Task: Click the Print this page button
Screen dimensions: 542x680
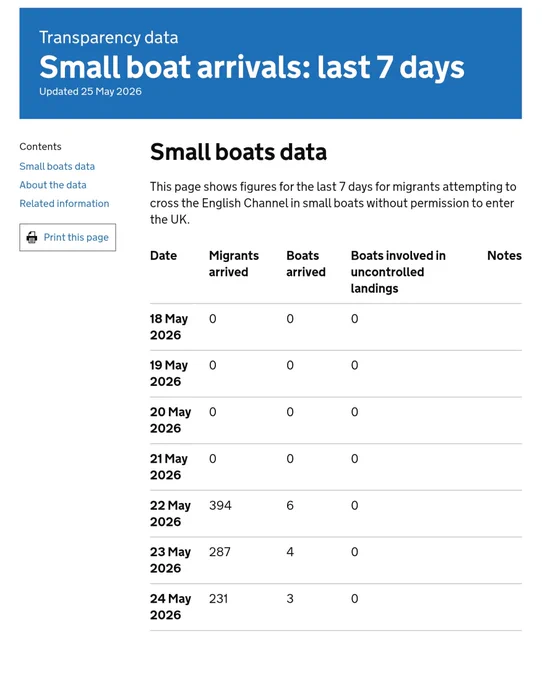Action: [68, 237]
